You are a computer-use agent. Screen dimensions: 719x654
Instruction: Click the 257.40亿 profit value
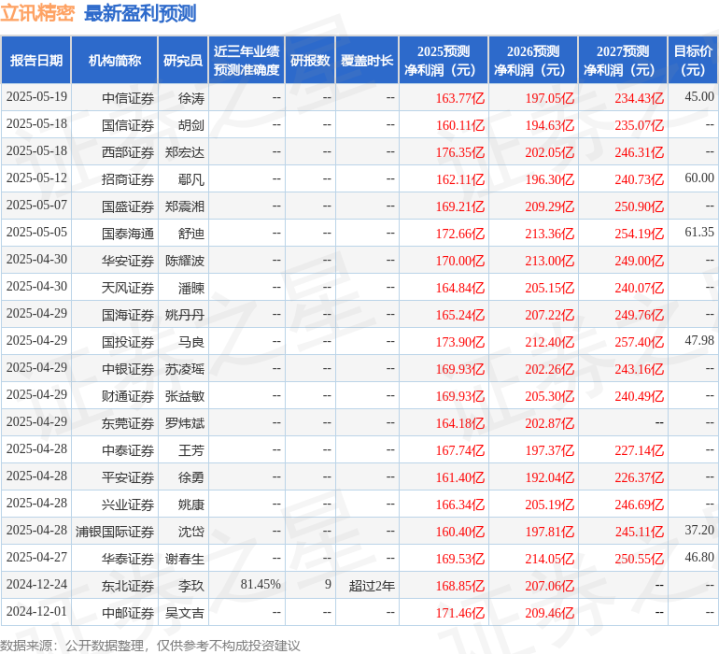tap(639, 342)
